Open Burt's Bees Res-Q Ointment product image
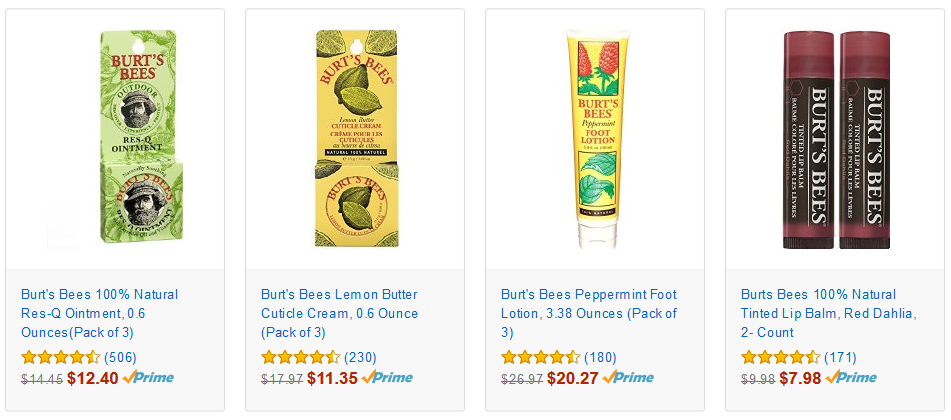This screenshot has width=951, height=420. coord(115,139)
